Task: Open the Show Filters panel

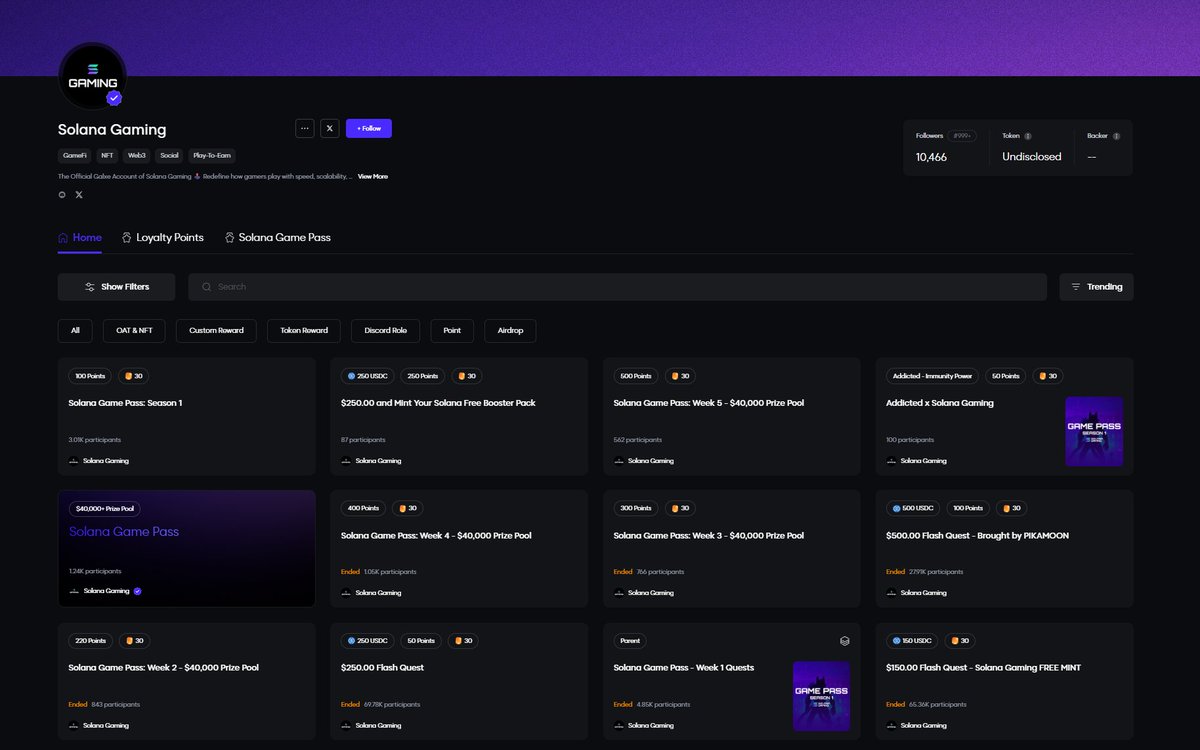Action: [116, 287]
